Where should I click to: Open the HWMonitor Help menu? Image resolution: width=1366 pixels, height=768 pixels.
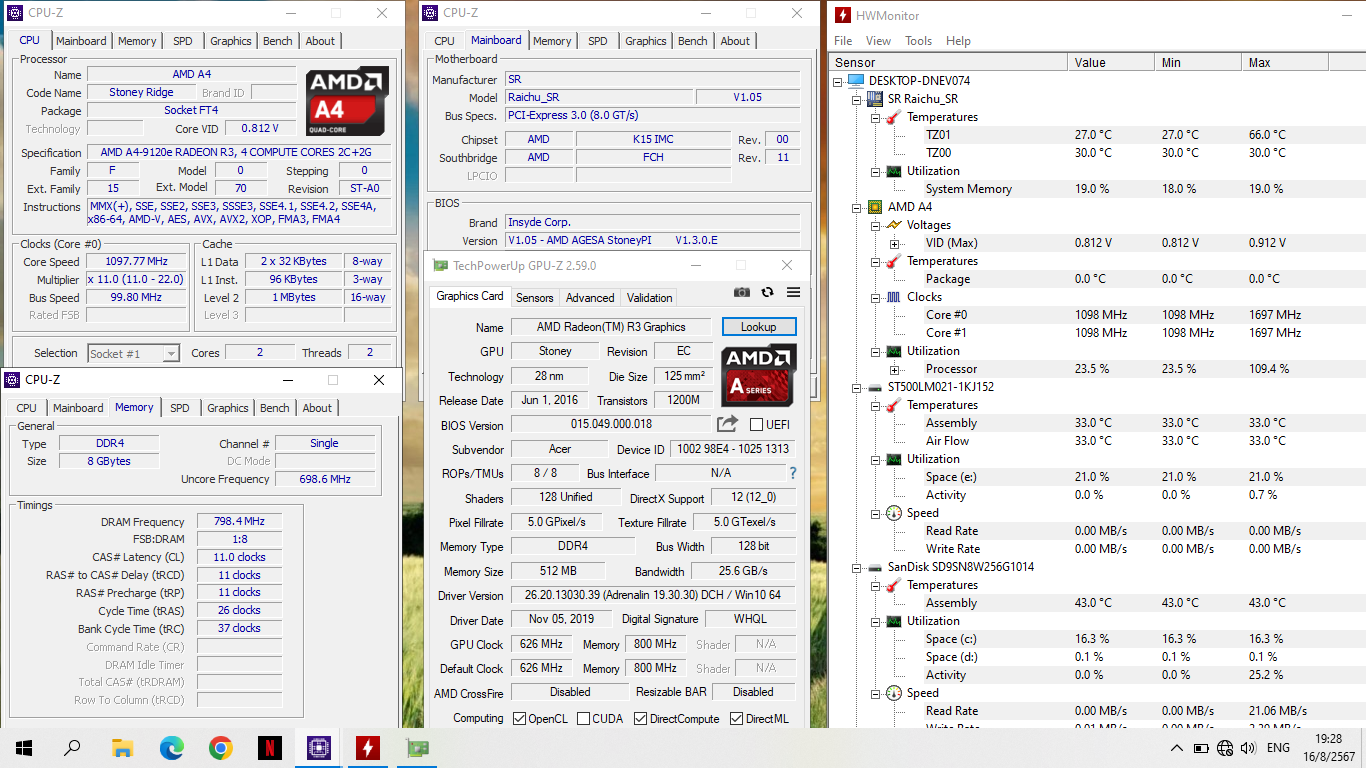958,41
